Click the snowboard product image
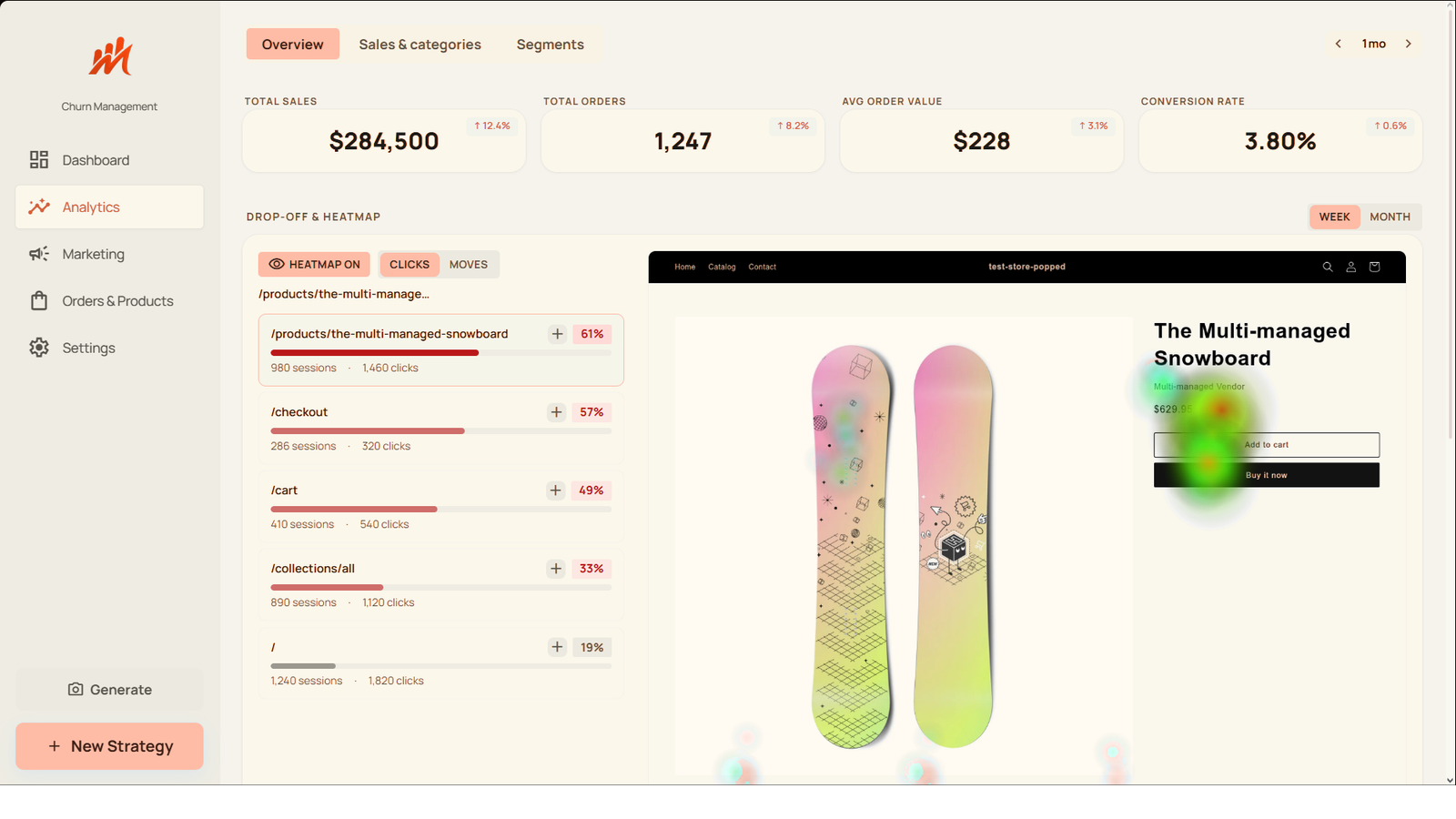 tap(903, 546)
